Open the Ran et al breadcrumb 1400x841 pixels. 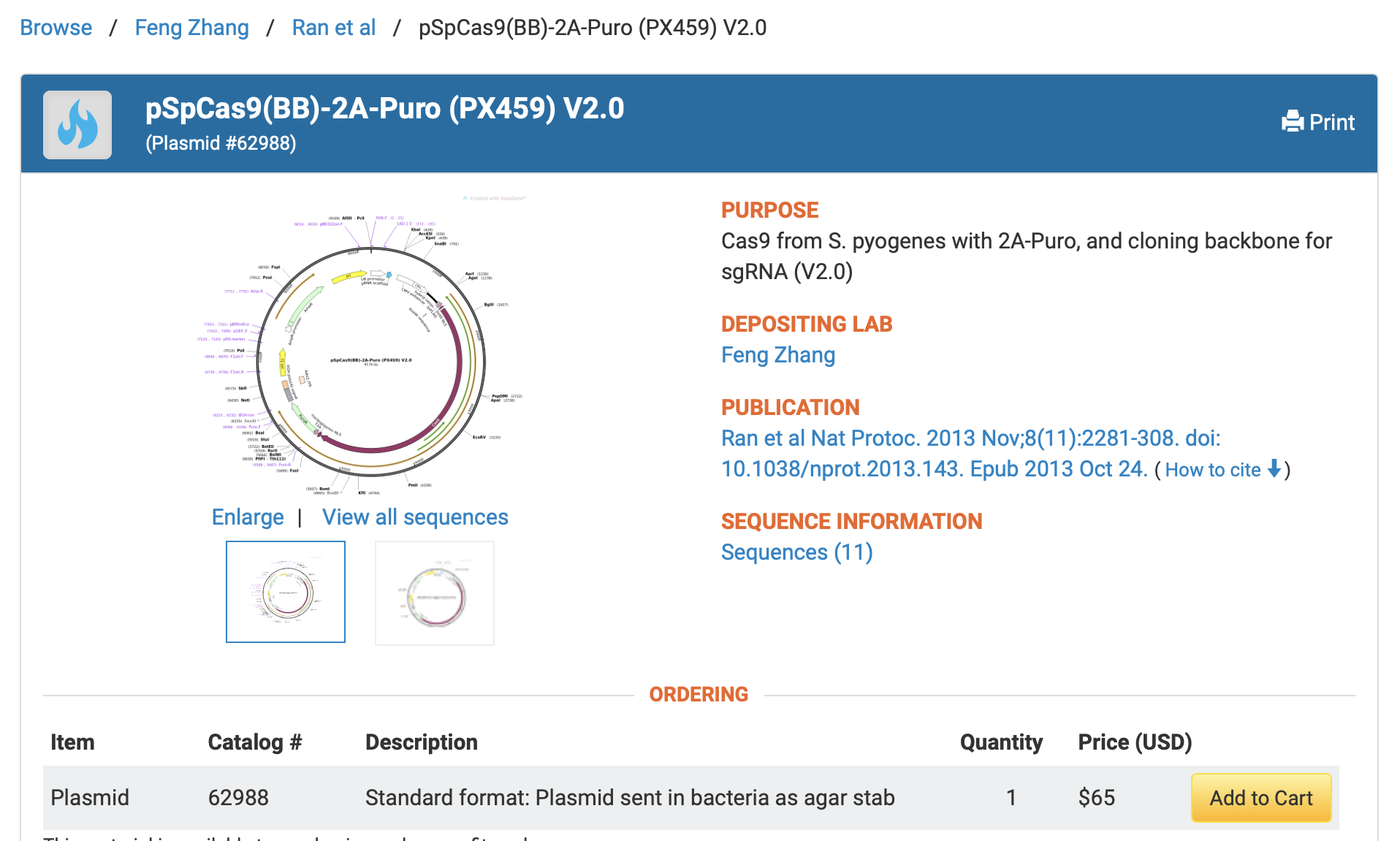point(333,28)
